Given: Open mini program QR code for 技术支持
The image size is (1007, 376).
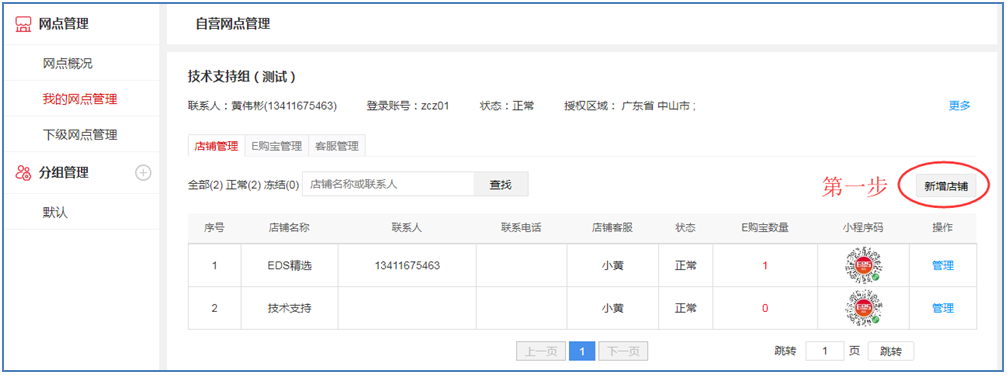Looking at the screenshot, I should click(x=863, y=308).
